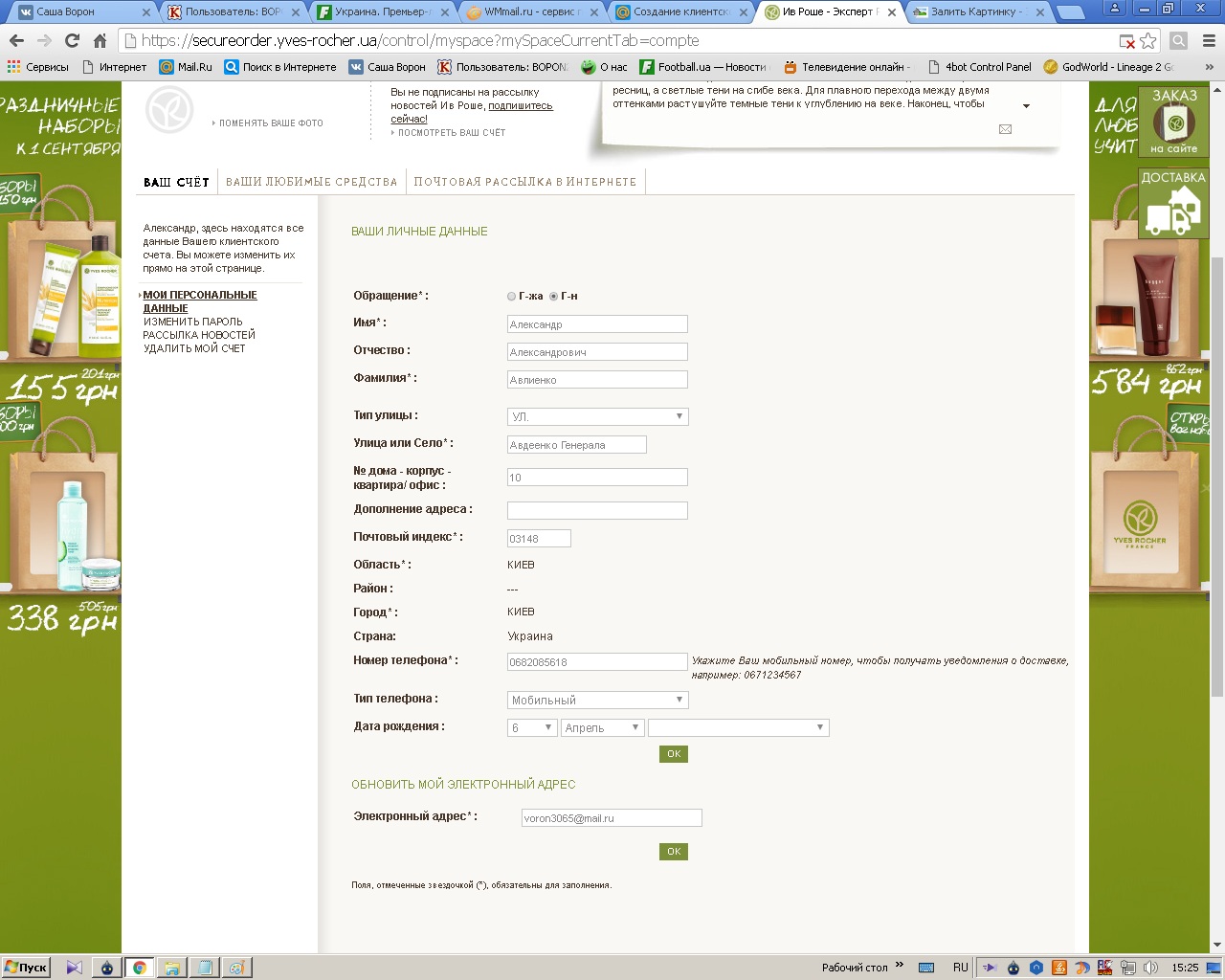1225x980 pixels.
Task: Click the Электронный адрес input field
Action: 612,818
